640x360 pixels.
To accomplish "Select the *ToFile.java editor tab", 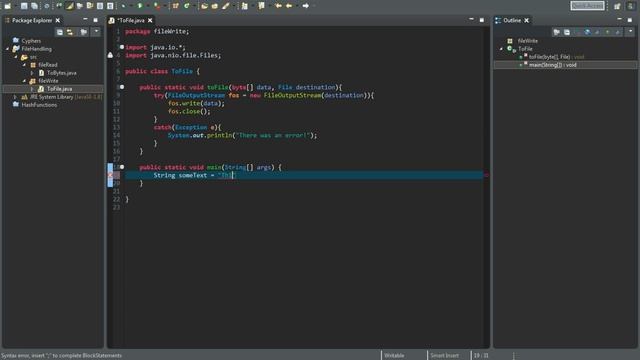I will [131, 20].
